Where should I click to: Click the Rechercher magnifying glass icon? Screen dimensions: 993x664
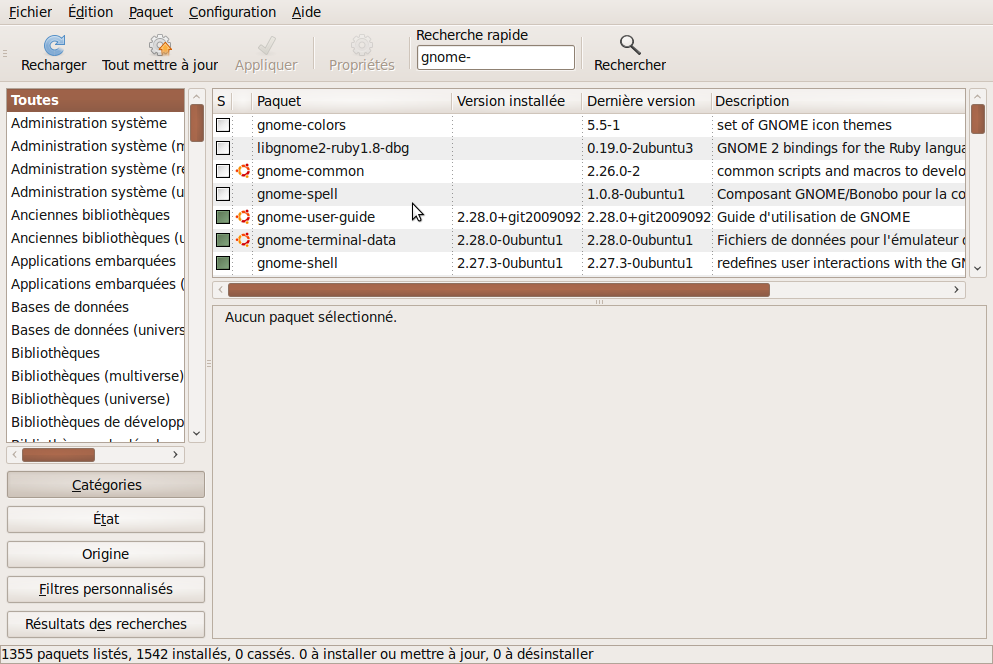629,45
